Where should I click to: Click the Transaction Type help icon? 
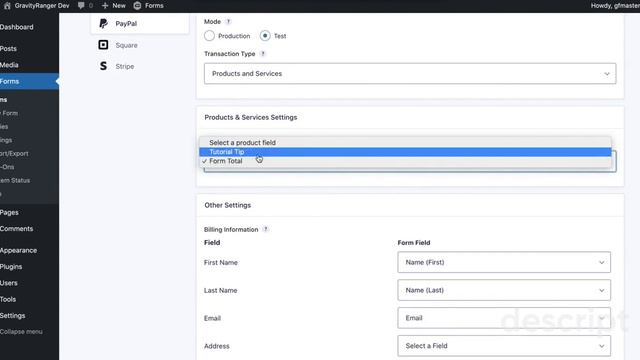tap(263, 54)
